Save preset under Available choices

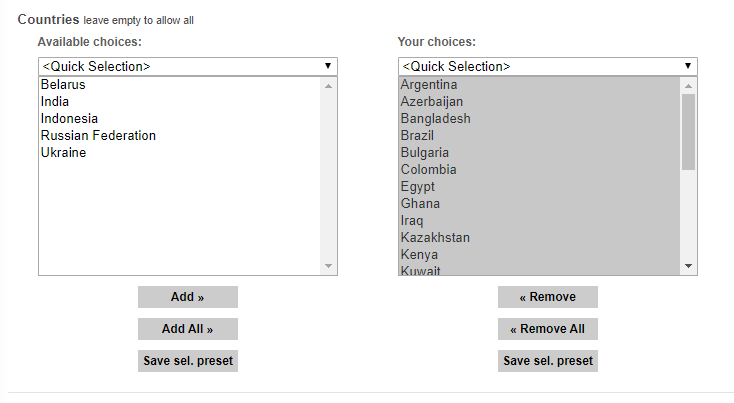(187, 361)
